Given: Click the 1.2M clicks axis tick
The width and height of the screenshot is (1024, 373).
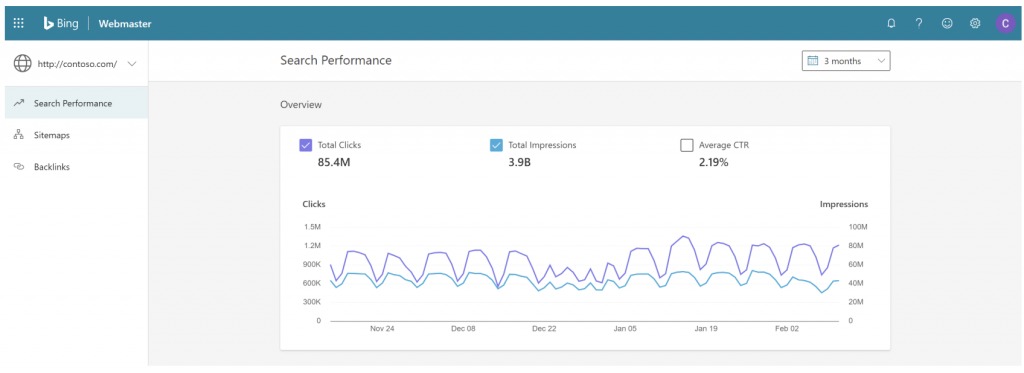Looking at the screenshot, I should pyautogui.click(x=312, y=246).
